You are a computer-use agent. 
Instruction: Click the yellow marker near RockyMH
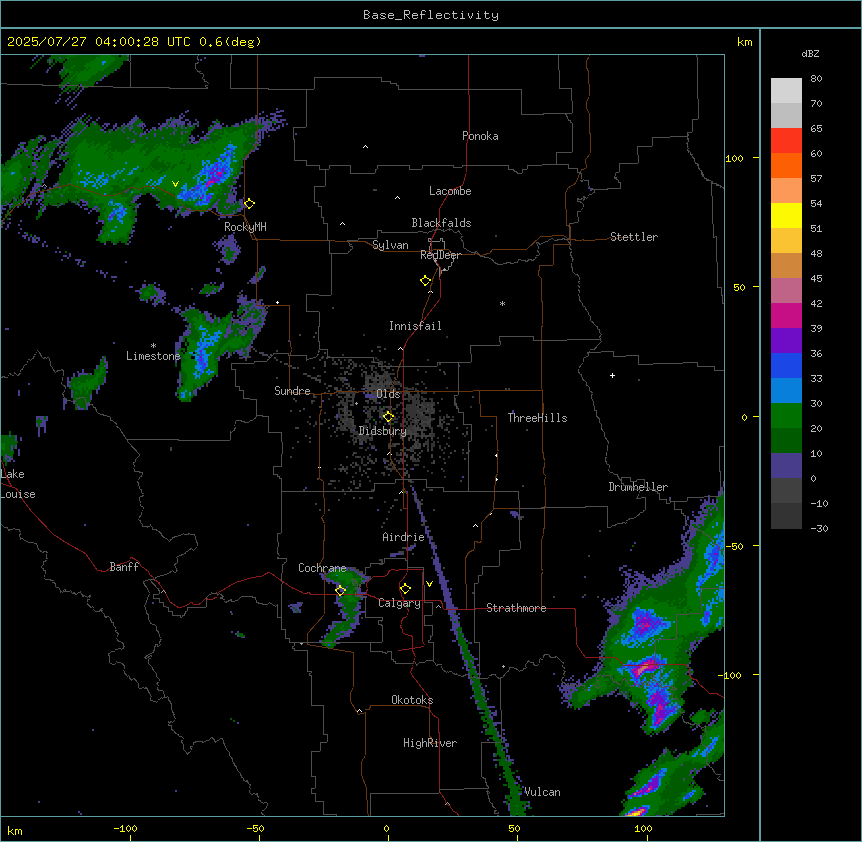[x=250, y=204]
